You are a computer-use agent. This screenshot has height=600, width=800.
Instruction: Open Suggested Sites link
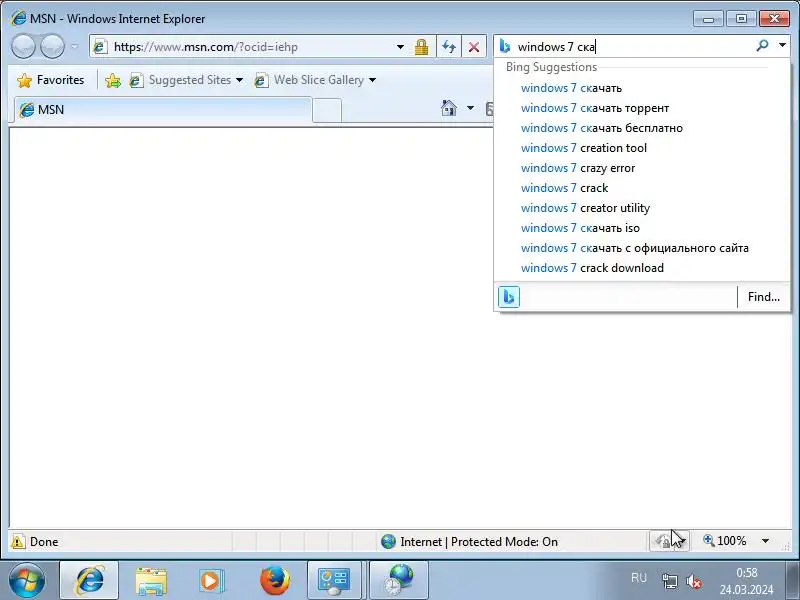tap(180, 80)
